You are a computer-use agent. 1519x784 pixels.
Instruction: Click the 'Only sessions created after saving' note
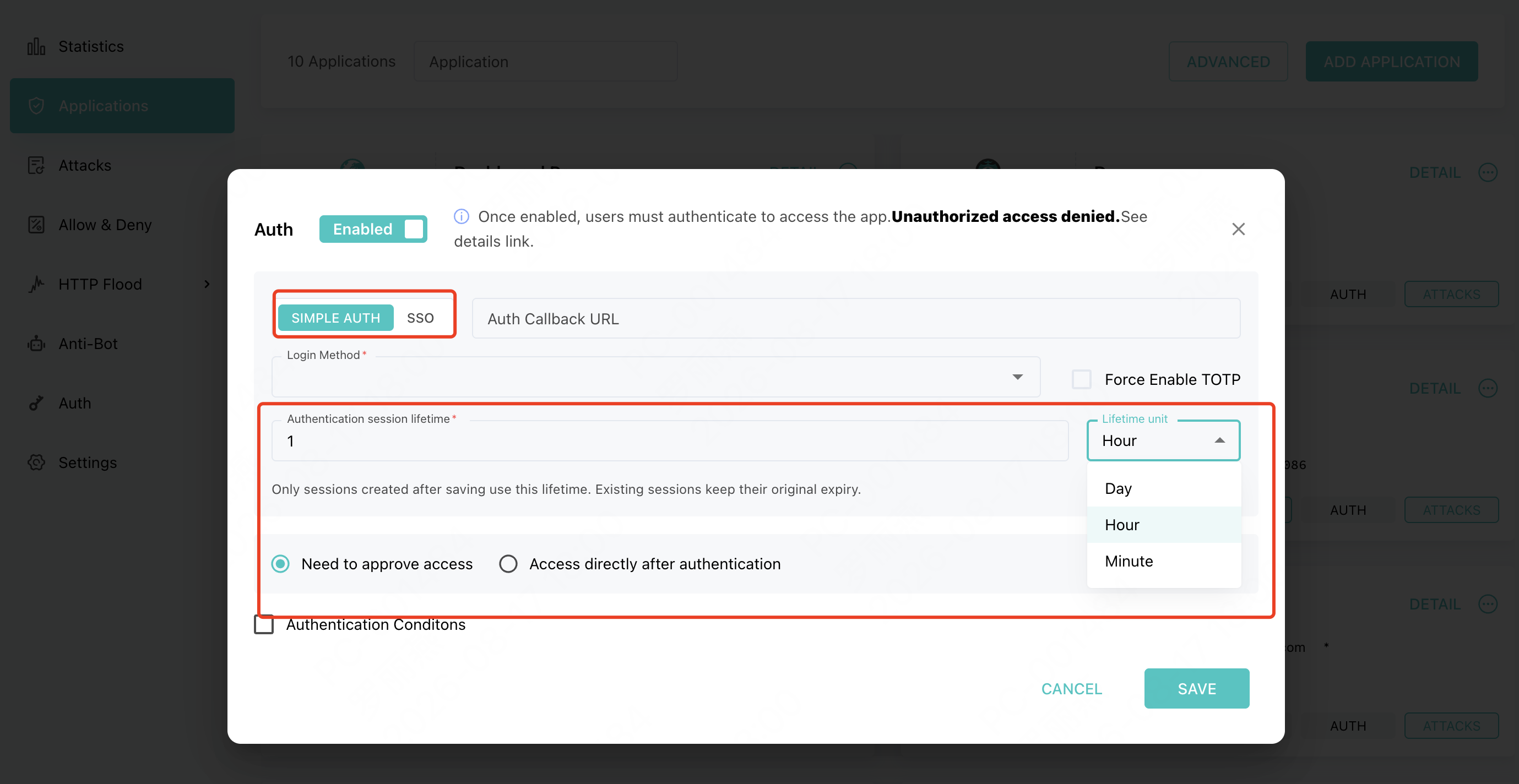click(x=566, y=489)
